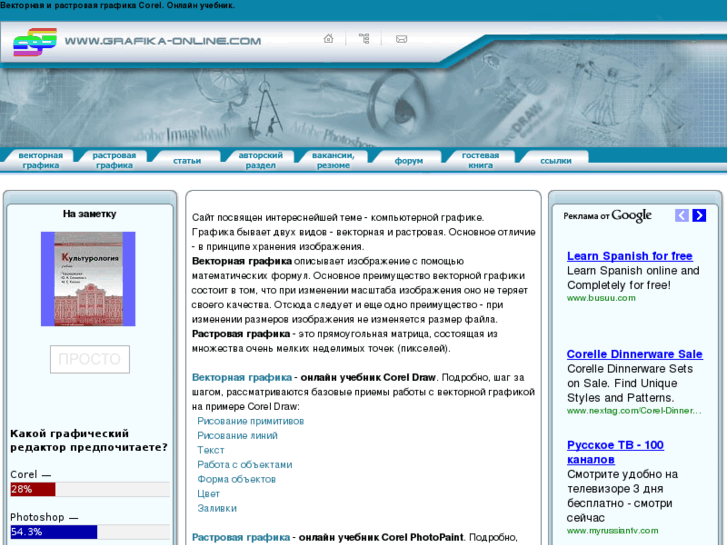
Task: Open the sitemap icon in header
Action: tap(364, 38)
